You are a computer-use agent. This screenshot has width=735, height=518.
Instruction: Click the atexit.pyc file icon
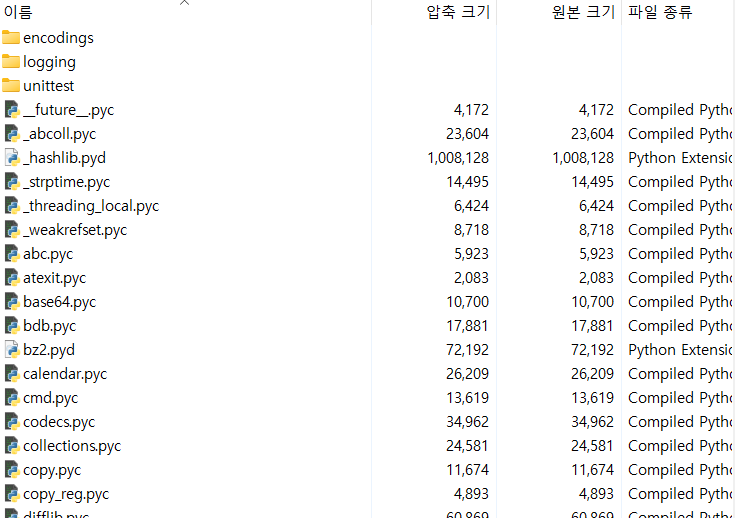pos(12,278)
